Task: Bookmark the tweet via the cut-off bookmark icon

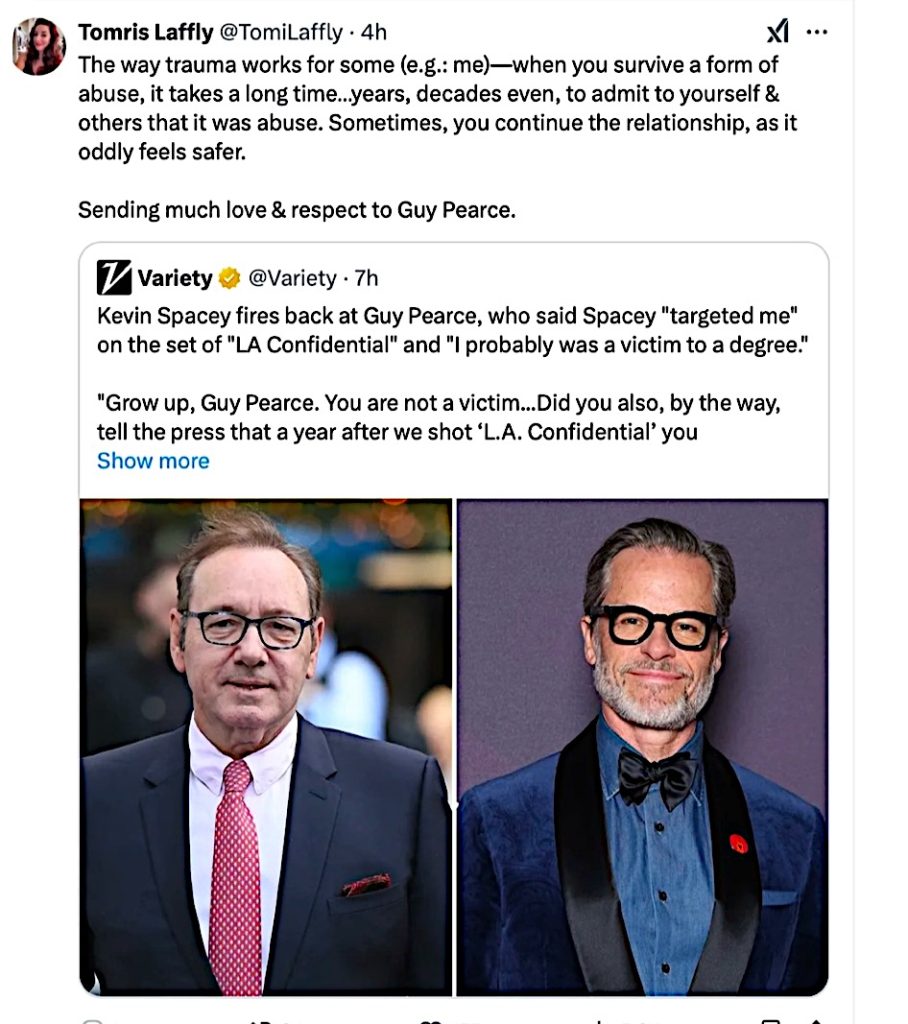Action: tap(770, 1020)
